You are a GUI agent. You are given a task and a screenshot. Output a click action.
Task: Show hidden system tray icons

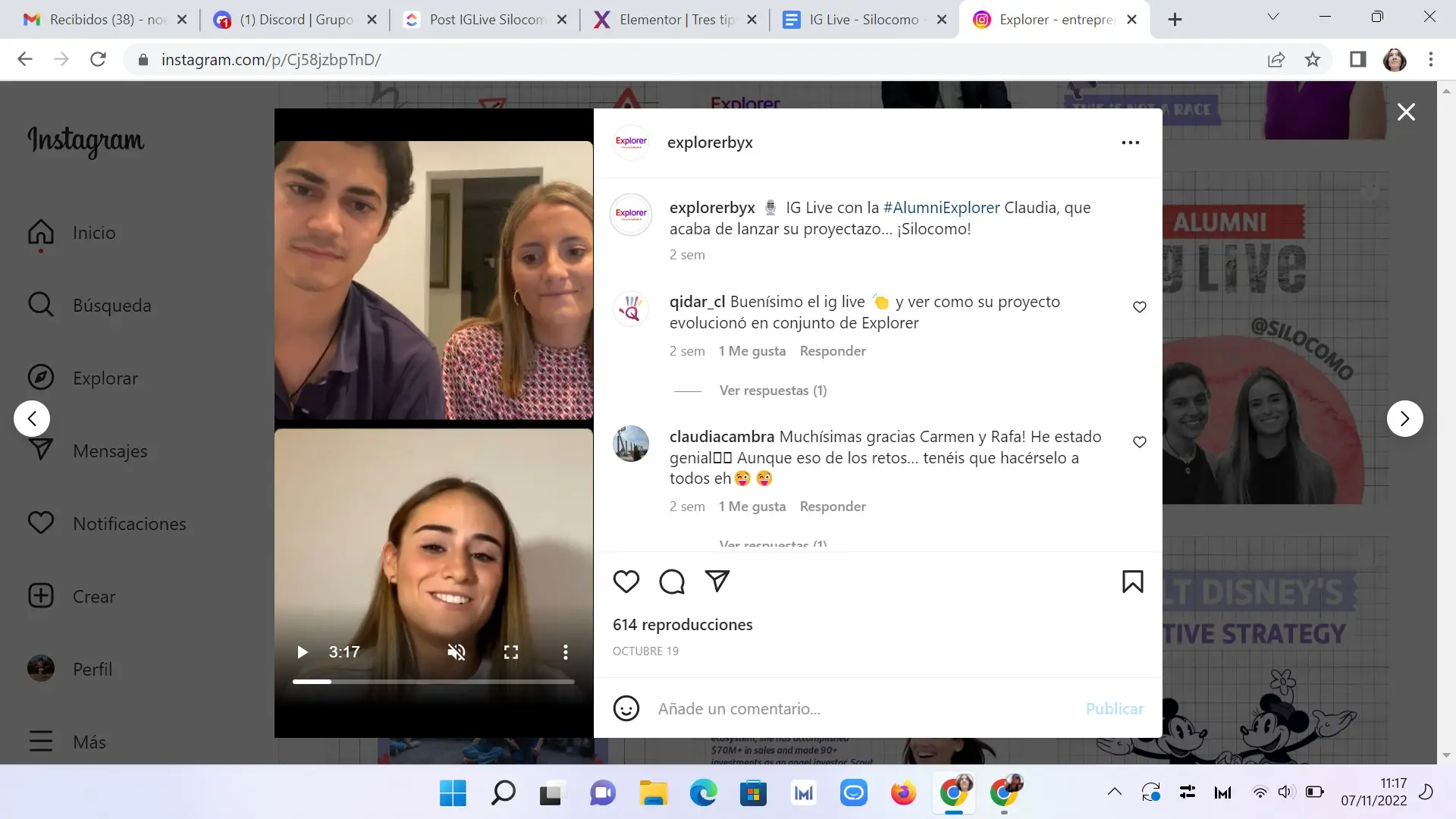click(x=1114, y=792)
